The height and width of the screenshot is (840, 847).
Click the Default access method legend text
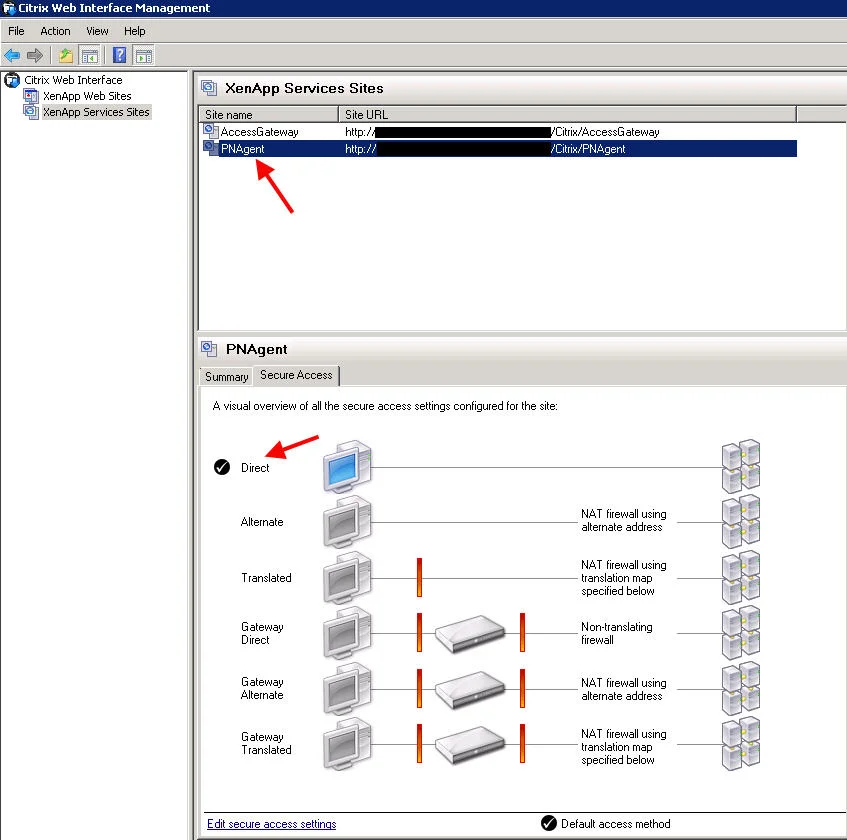[615, 824]
